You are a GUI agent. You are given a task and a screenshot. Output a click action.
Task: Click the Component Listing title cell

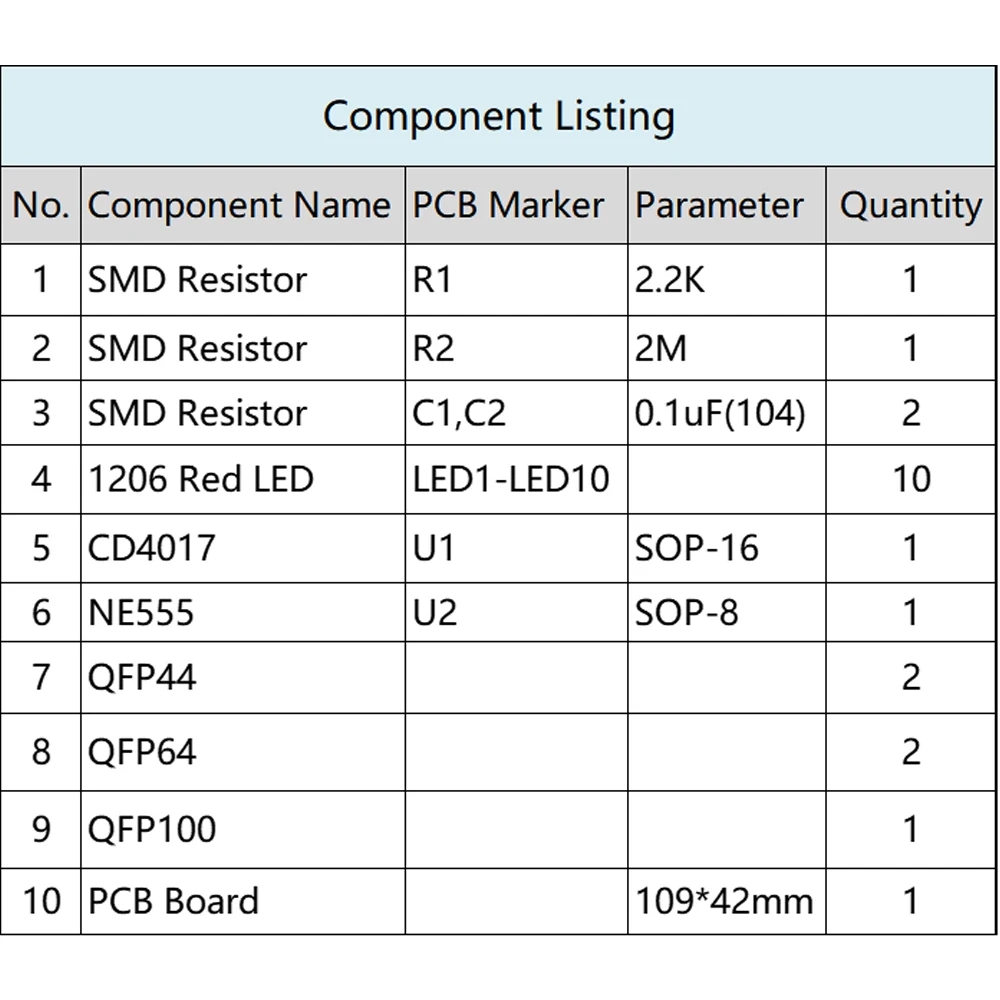[499, 116]
